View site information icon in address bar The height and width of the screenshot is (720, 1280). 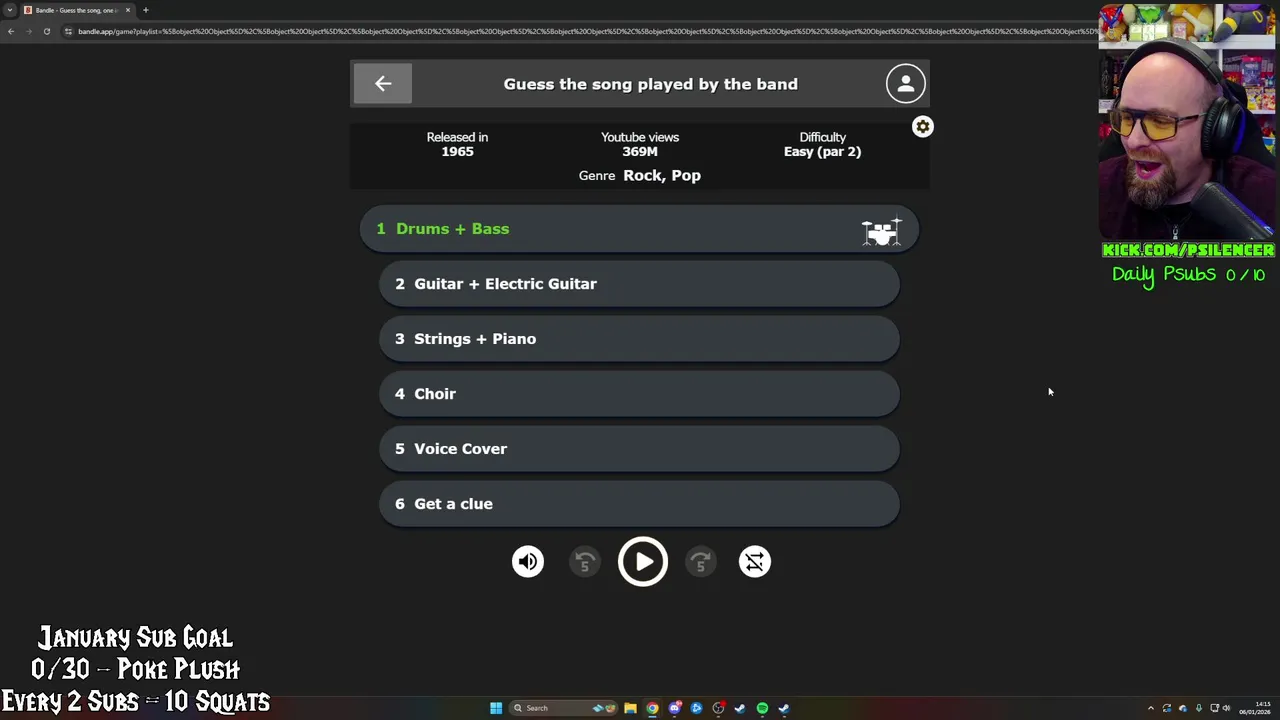pyautogui.click(x=68, y=31)
